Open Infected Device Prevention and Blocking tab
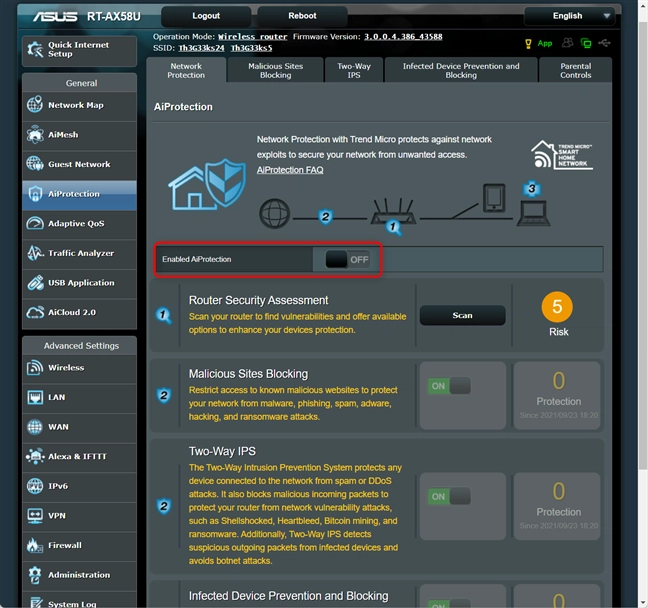The image size is (648, 608). pos(461,70)
